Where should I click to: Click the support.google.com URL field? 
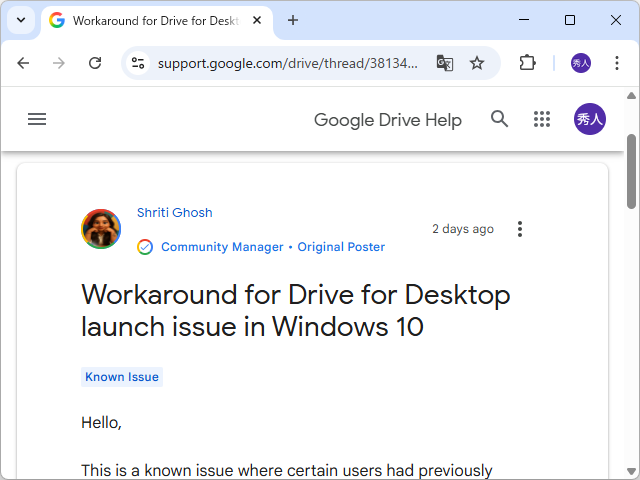click(x=288, y=63)
